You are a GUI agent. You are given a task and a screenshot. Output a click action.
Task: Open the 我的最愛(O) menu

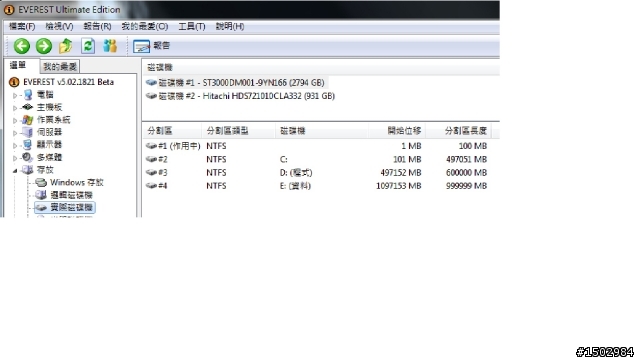pyautogui.click(x=144, y=27)
